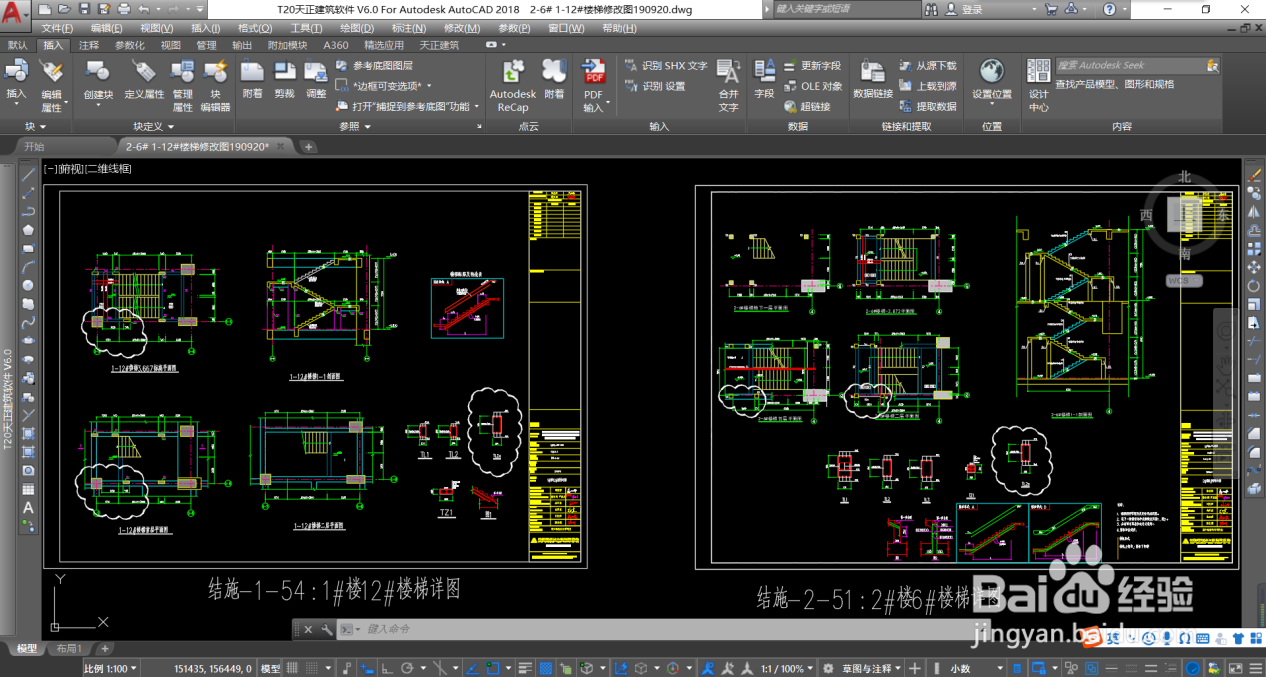The height and width of the screenshot is (677, 1266).
Task: Select the Multiline Text 'A' tool
Action: pos(28,508)
